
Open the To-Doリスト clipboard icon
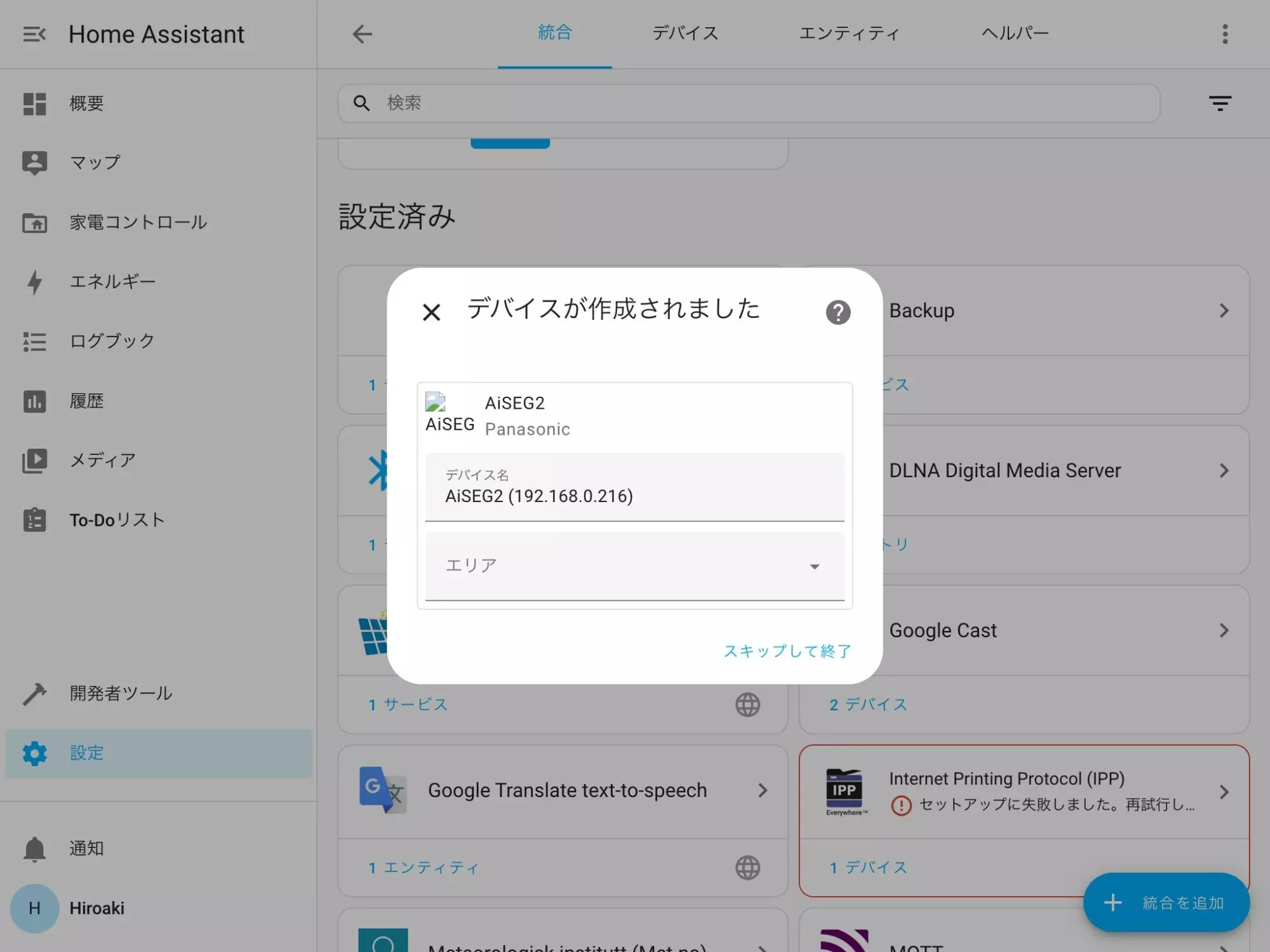point(34,520)
